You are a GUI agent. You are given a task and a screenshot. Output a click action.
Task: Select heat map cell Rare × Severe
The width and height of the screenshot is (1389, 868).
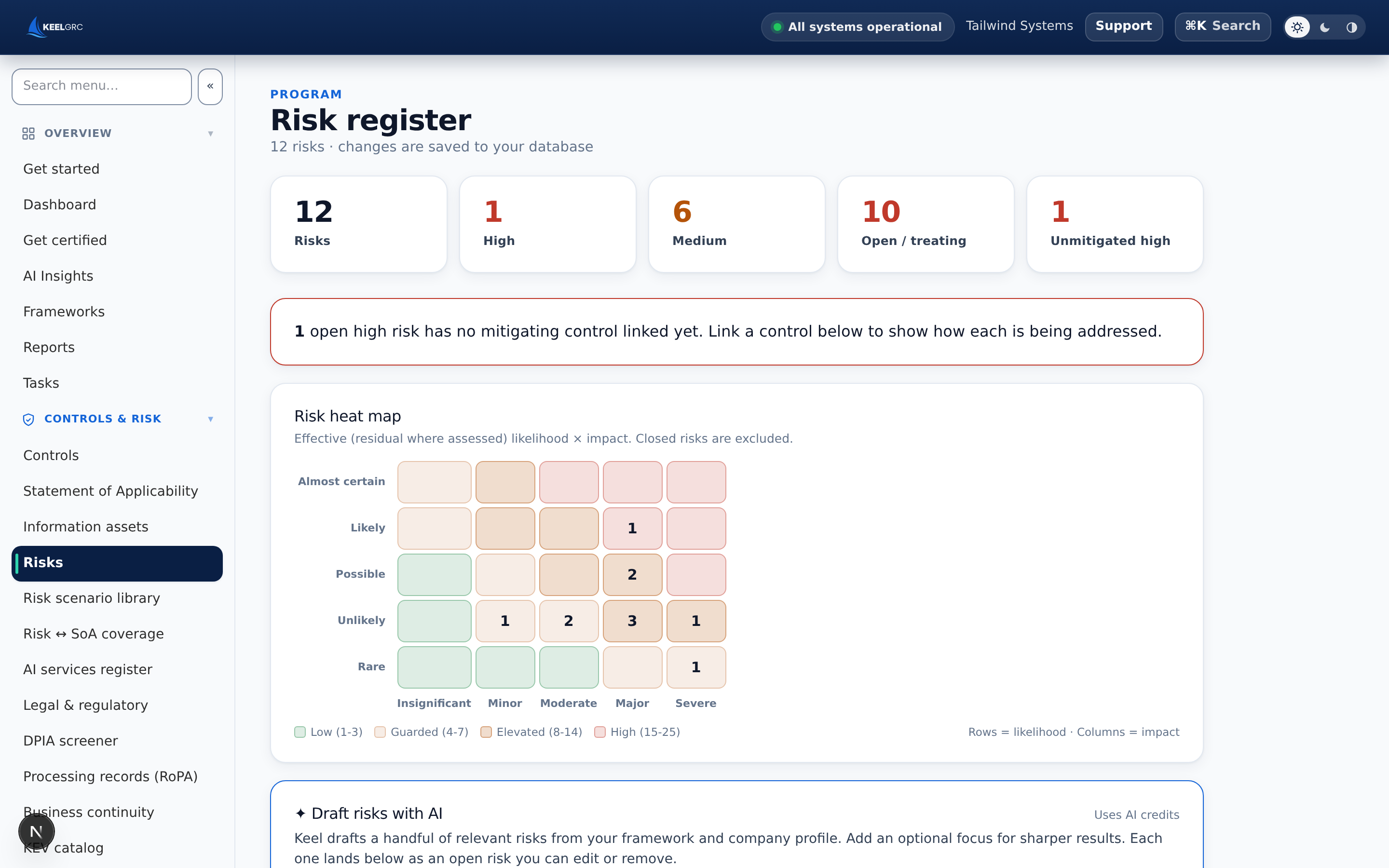(x=695, y=667)
